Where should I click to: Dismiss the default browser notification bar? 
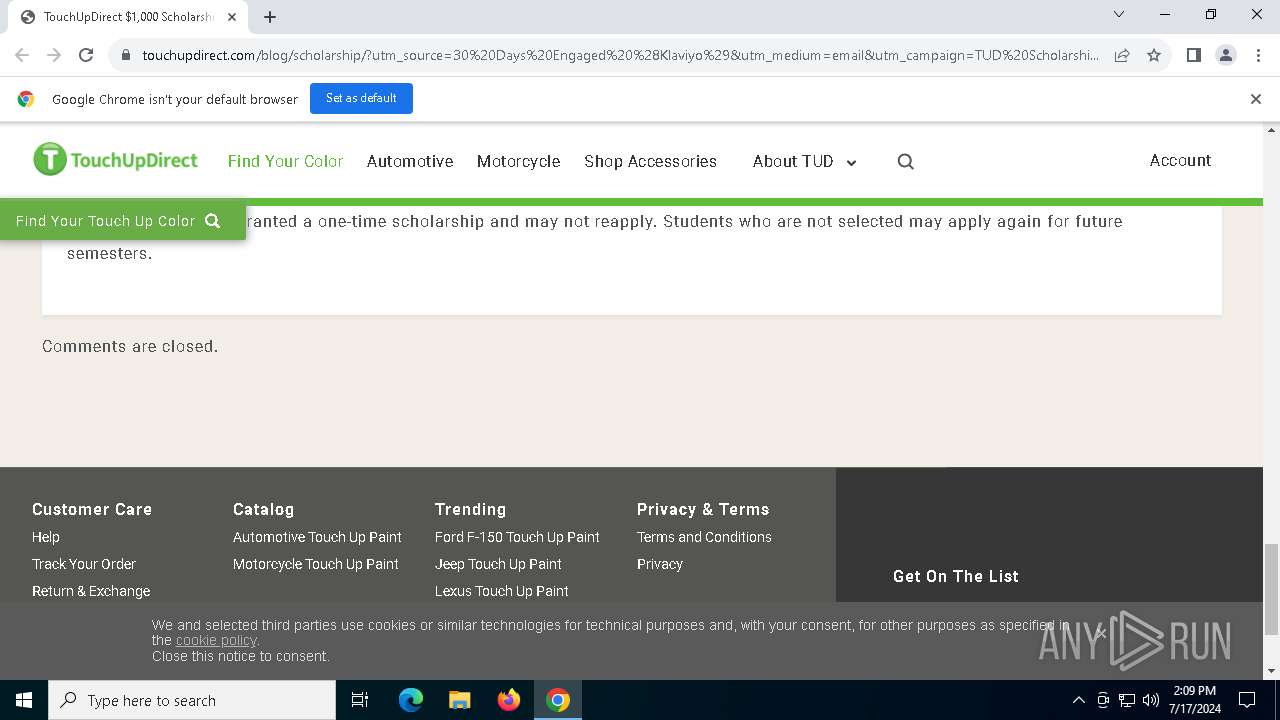click(1255, 99)
